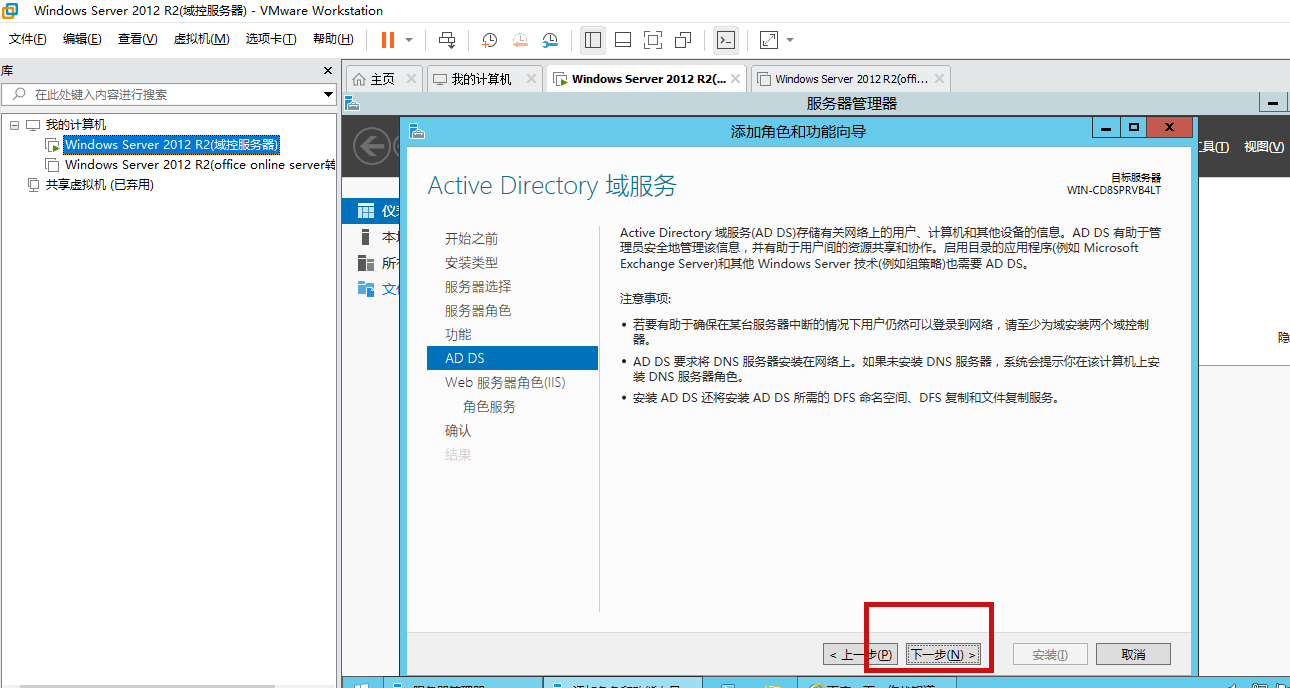Close the 主页 tab
Screen dimensions: 1290x688
pyautogui.click(x=411, y=79)
